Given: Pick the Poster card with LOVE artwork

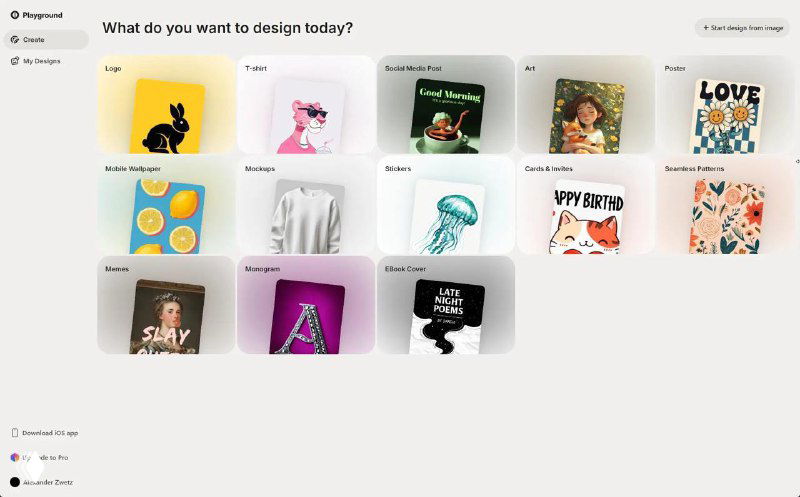Looking at the screenshot, I should (728, 104).
